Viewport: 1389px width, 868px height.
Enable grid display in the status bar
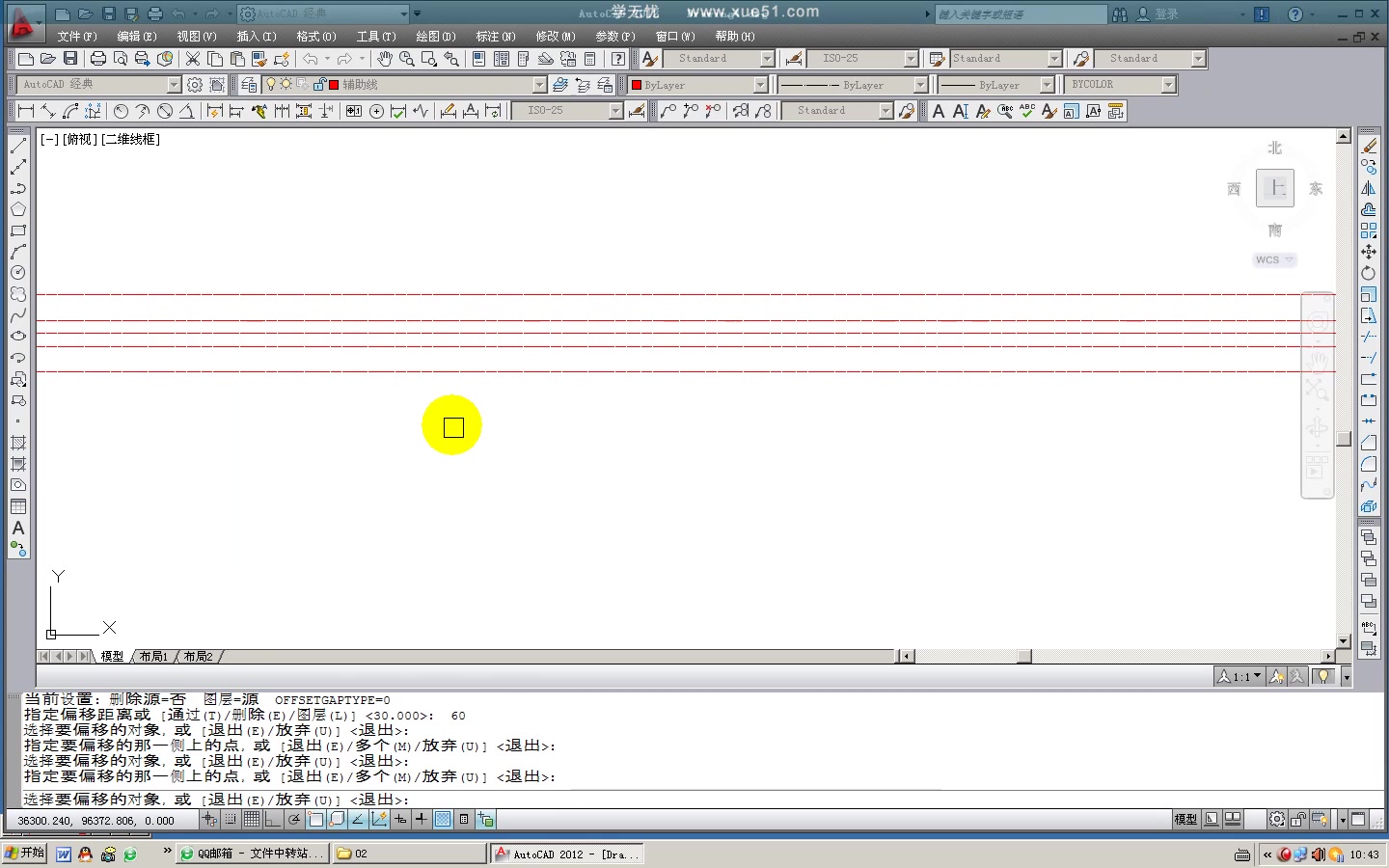point(251,822)
